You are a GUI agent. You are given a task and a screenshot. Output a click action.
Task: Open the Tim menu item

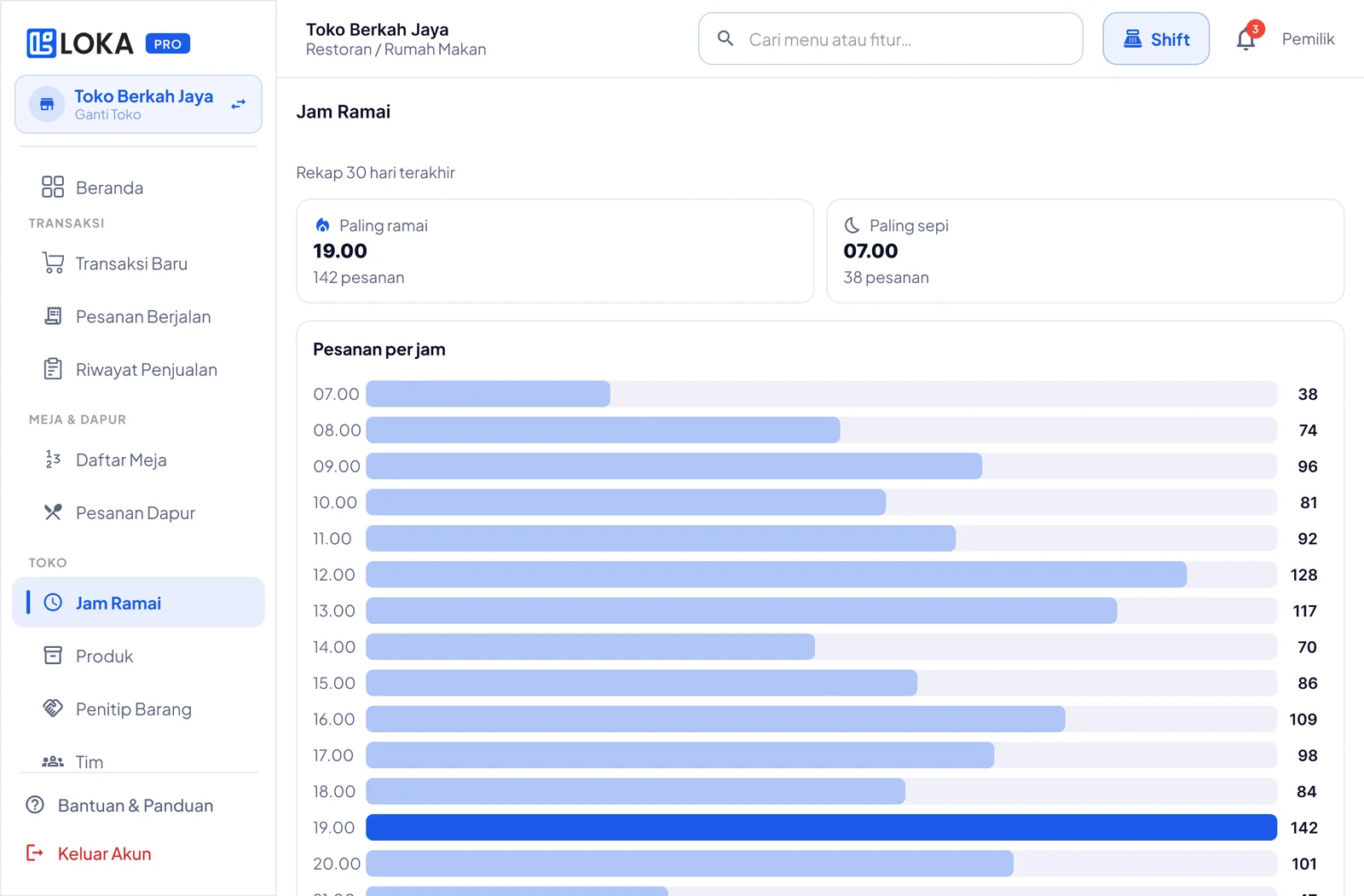click(x=138, y=761)
